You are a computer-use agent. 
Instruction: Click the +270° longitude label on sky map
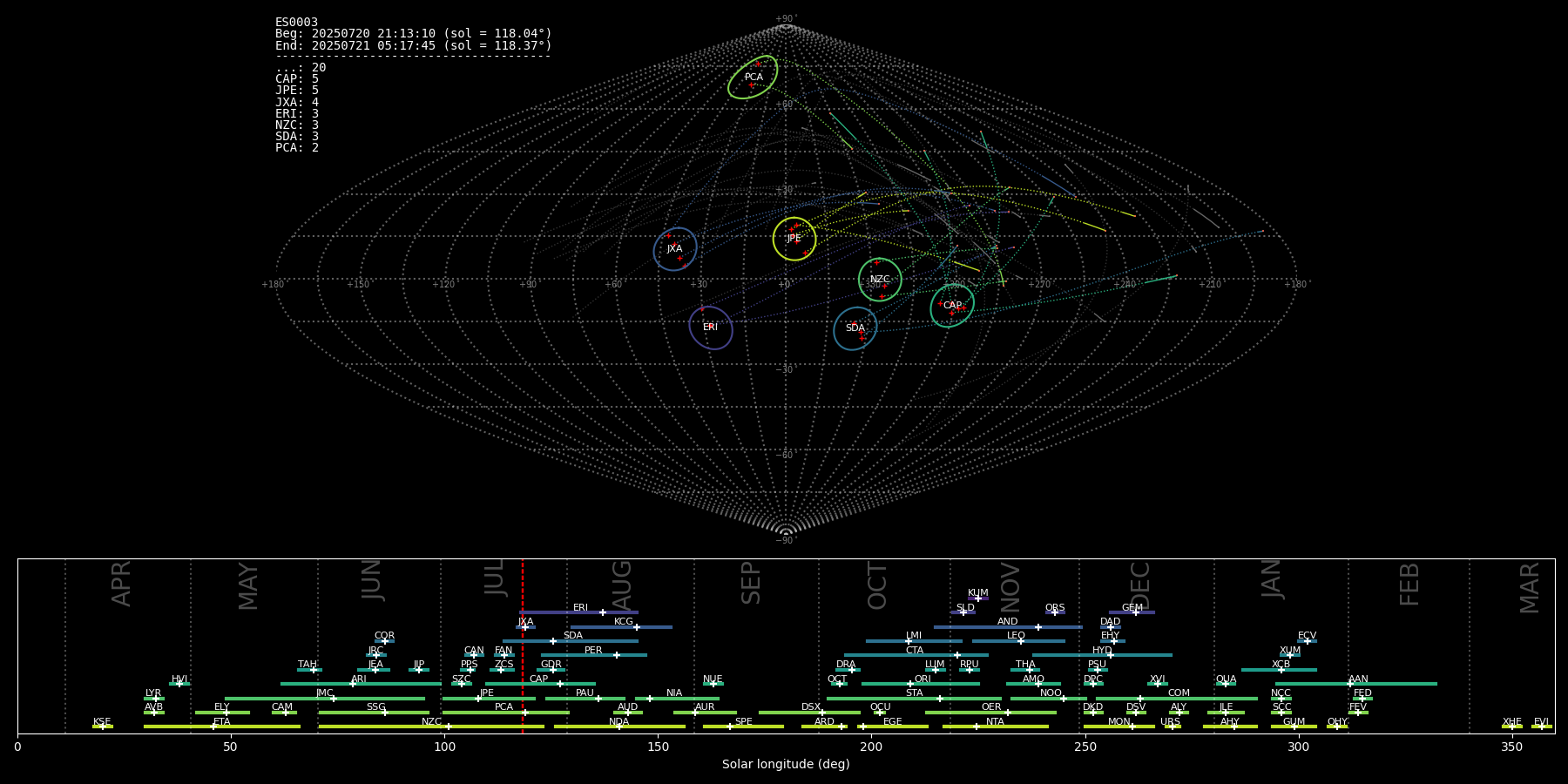coord(1039,285)
